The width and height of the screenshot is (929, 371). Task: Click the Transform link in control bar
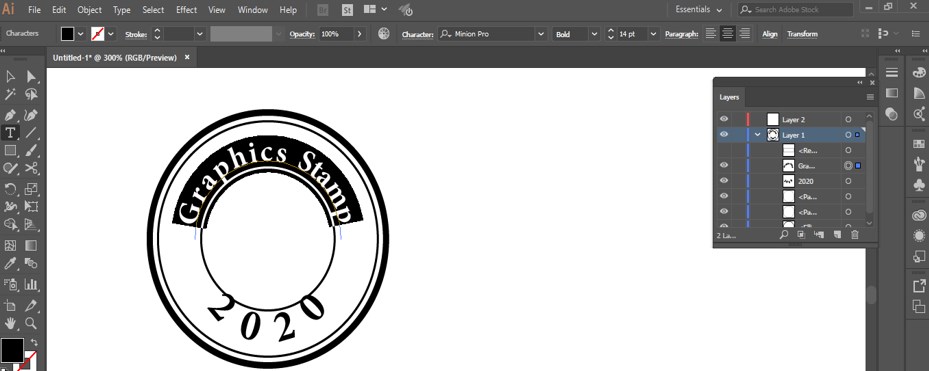coord(802,34)
